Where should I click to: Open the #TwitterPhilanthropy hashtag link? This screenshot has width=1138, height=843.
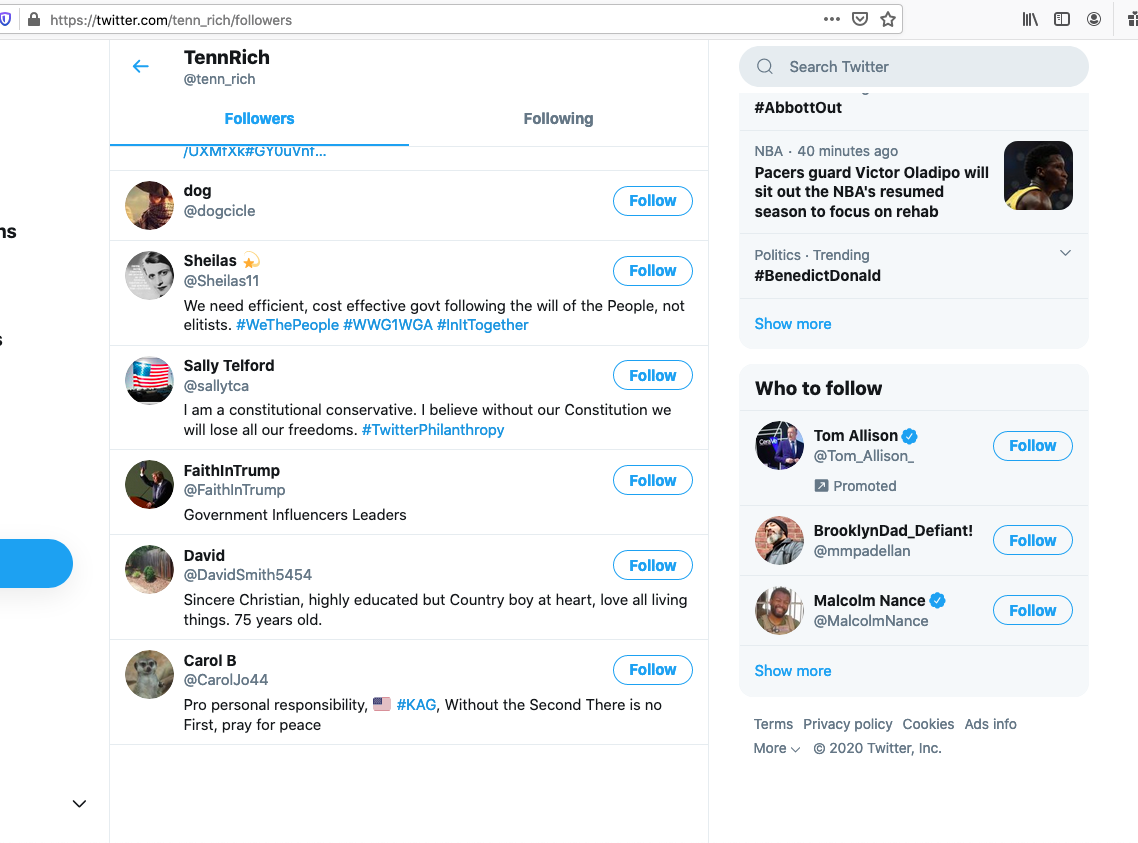[433, 430]
